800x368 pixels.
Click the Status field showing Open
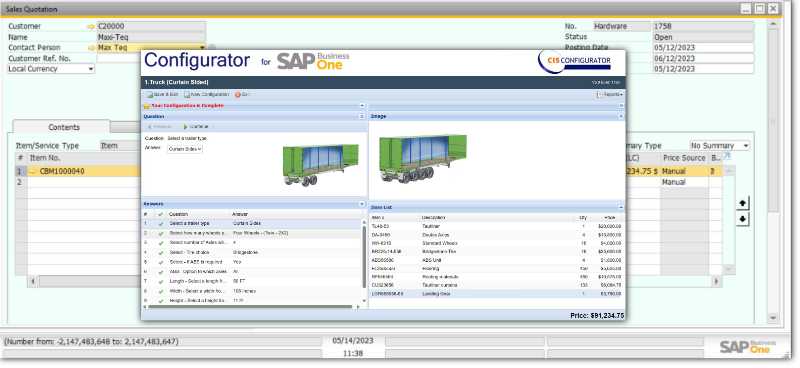click(x=703, y=37)
